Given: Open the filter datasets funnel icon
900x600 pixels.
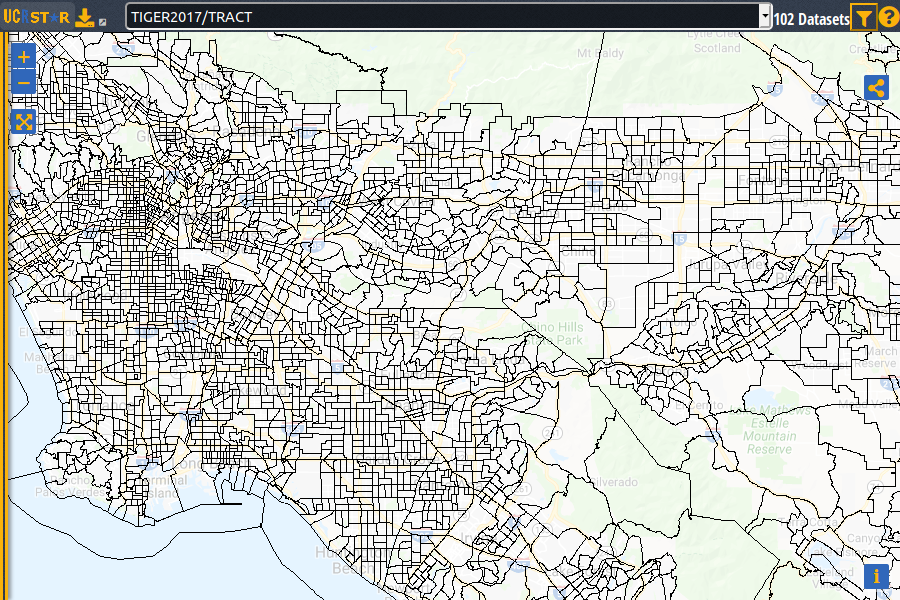Looking at the screenshot, I should click(863, 17).
